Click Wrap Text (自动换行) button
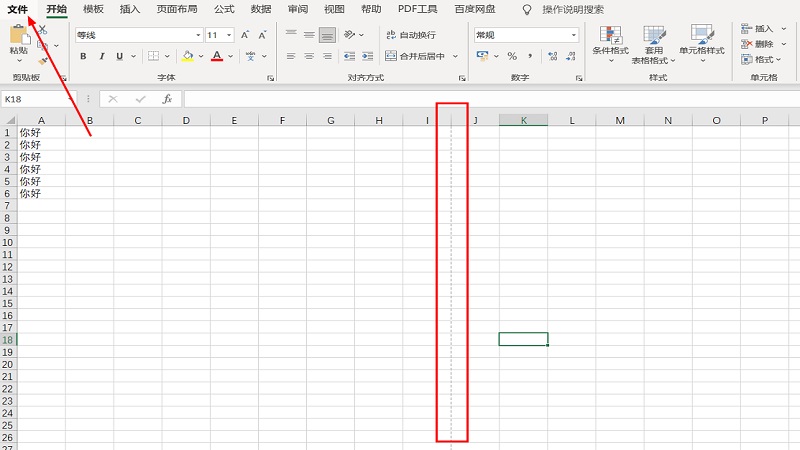The width and height of the screenshot is (800, 450). [410, 35]
